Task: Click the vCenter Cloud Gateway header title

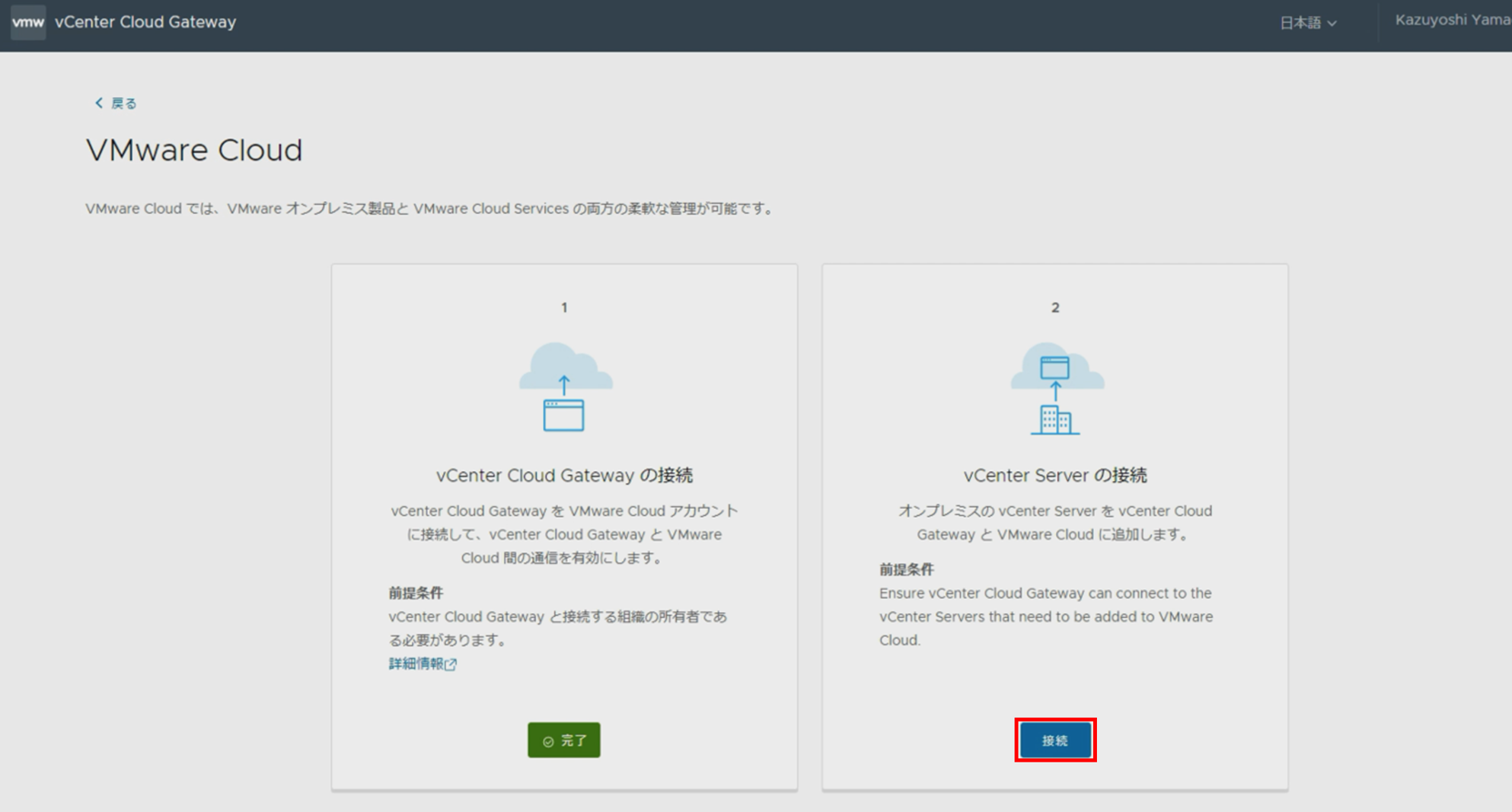Action: point(145,22)
